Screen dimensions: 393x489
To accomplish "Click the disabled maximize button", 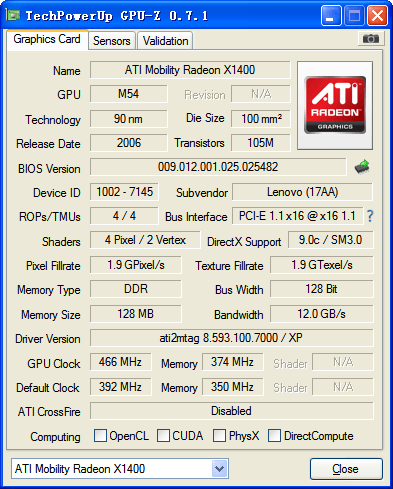I will [x=354, y=15].
